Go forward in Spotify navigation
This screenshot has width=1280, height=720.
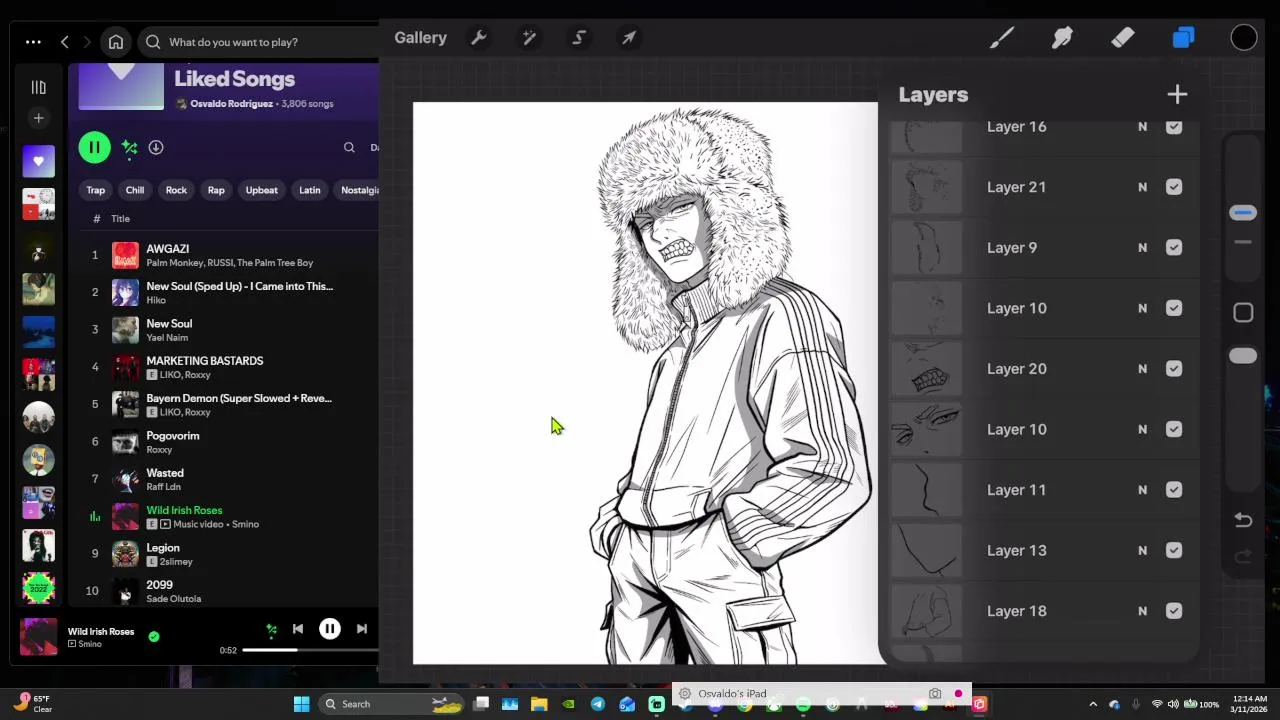[x=87, y=42]
